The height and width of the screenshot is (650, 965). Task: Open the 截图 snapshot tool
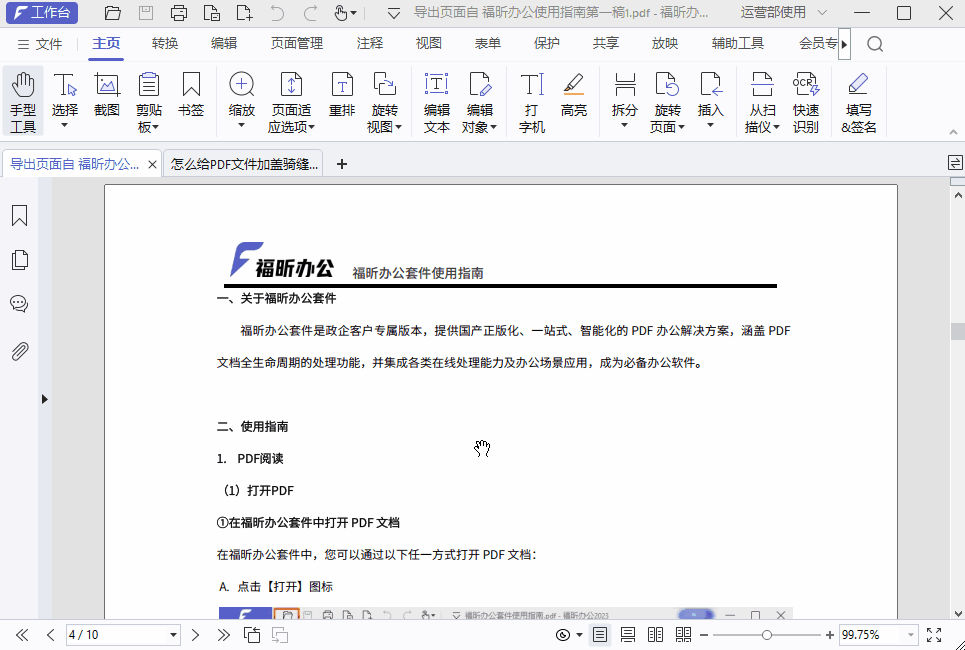[106, 100]
